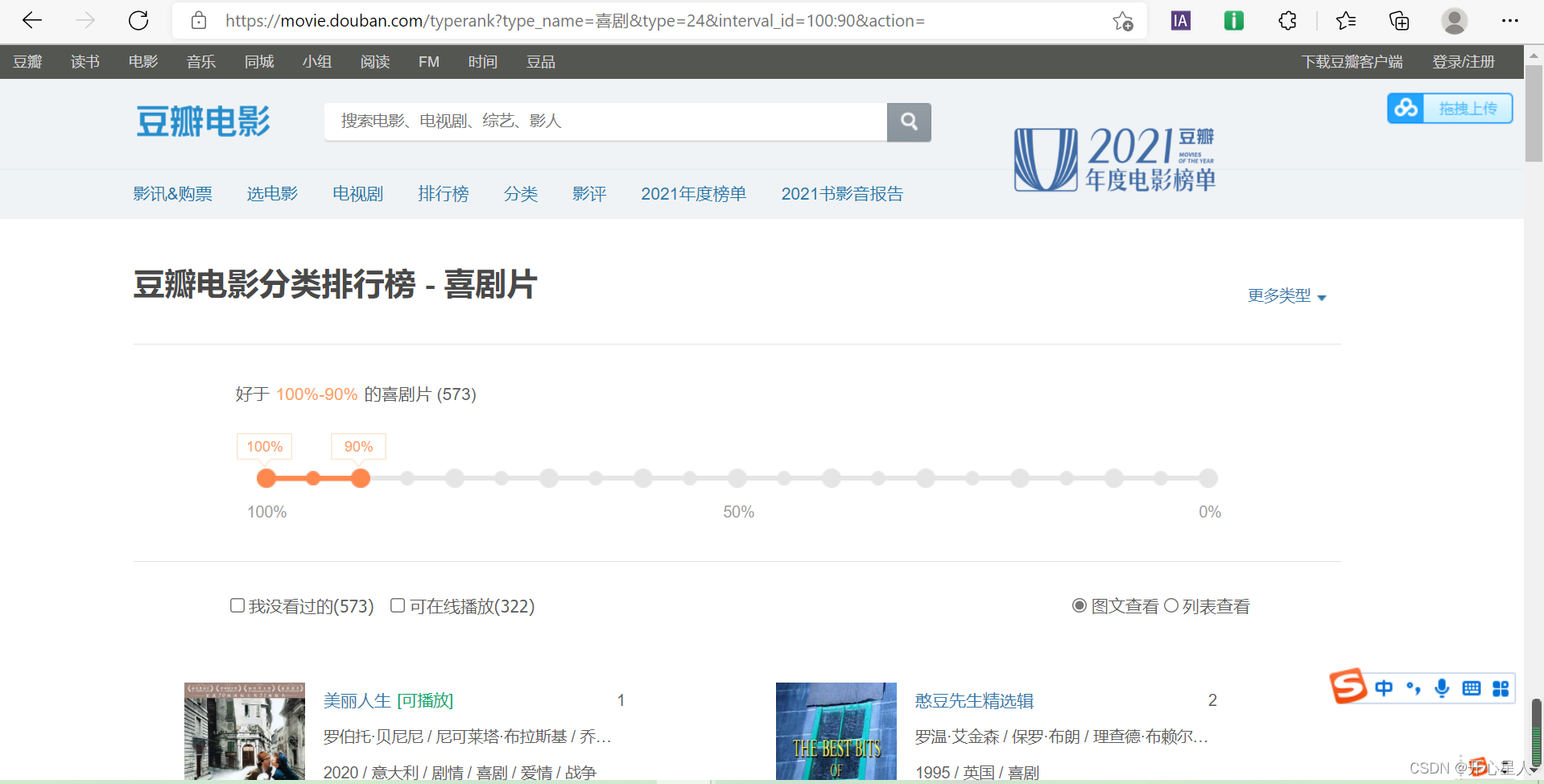The width and height of the screenshot is (1544, 784).
Task: Open 选电影 tab
Action: [272, 193]
